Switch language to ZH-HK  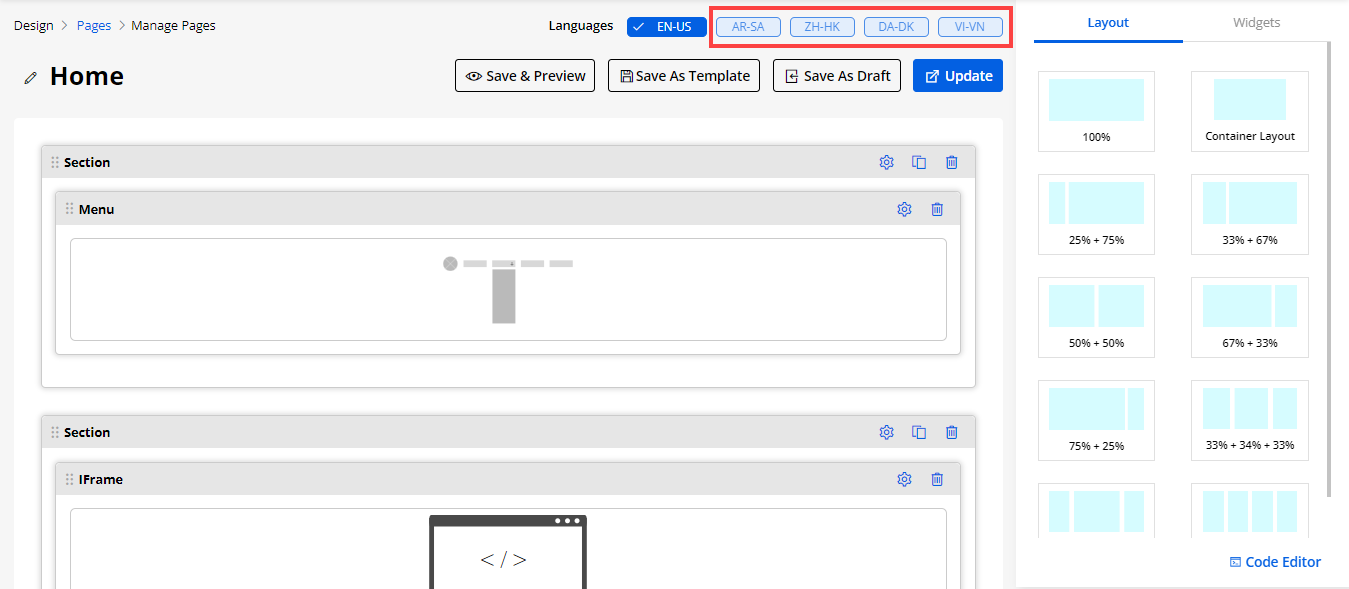pyautogui.click(x=822, y=27)
